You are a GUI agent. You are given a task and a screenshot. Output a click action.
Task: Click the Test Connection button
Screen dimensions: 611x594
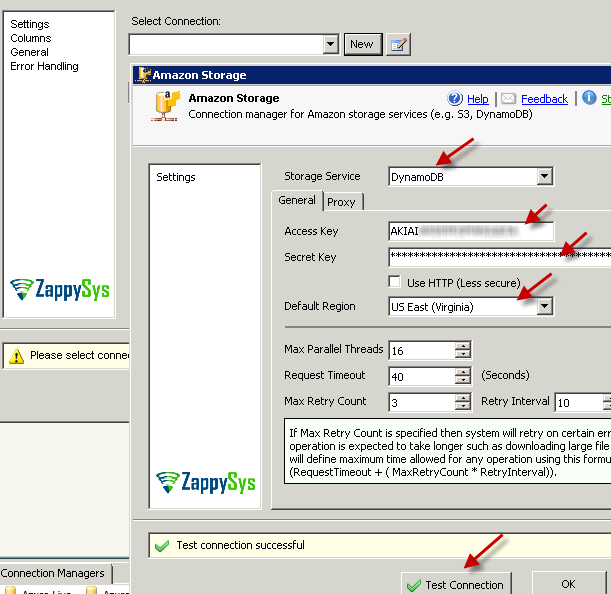click(456, 584)
